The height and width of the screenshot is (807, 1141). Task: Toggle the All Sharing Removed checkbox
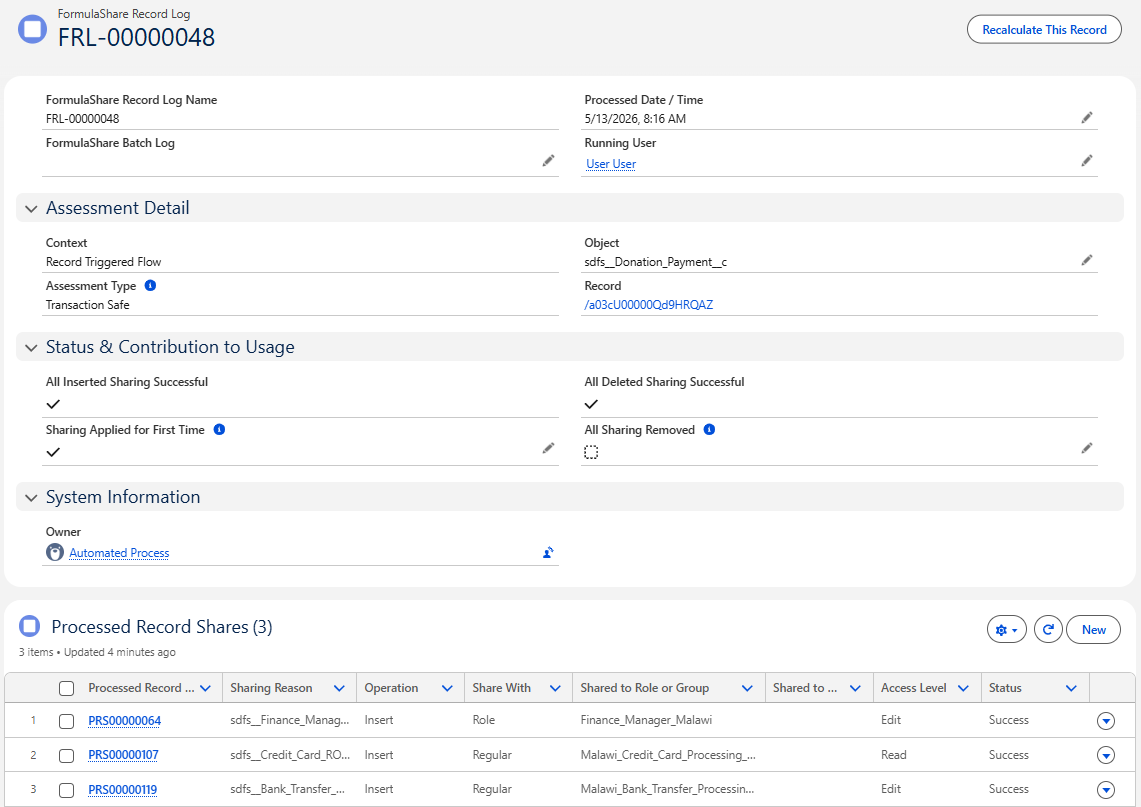click(591, 452)
